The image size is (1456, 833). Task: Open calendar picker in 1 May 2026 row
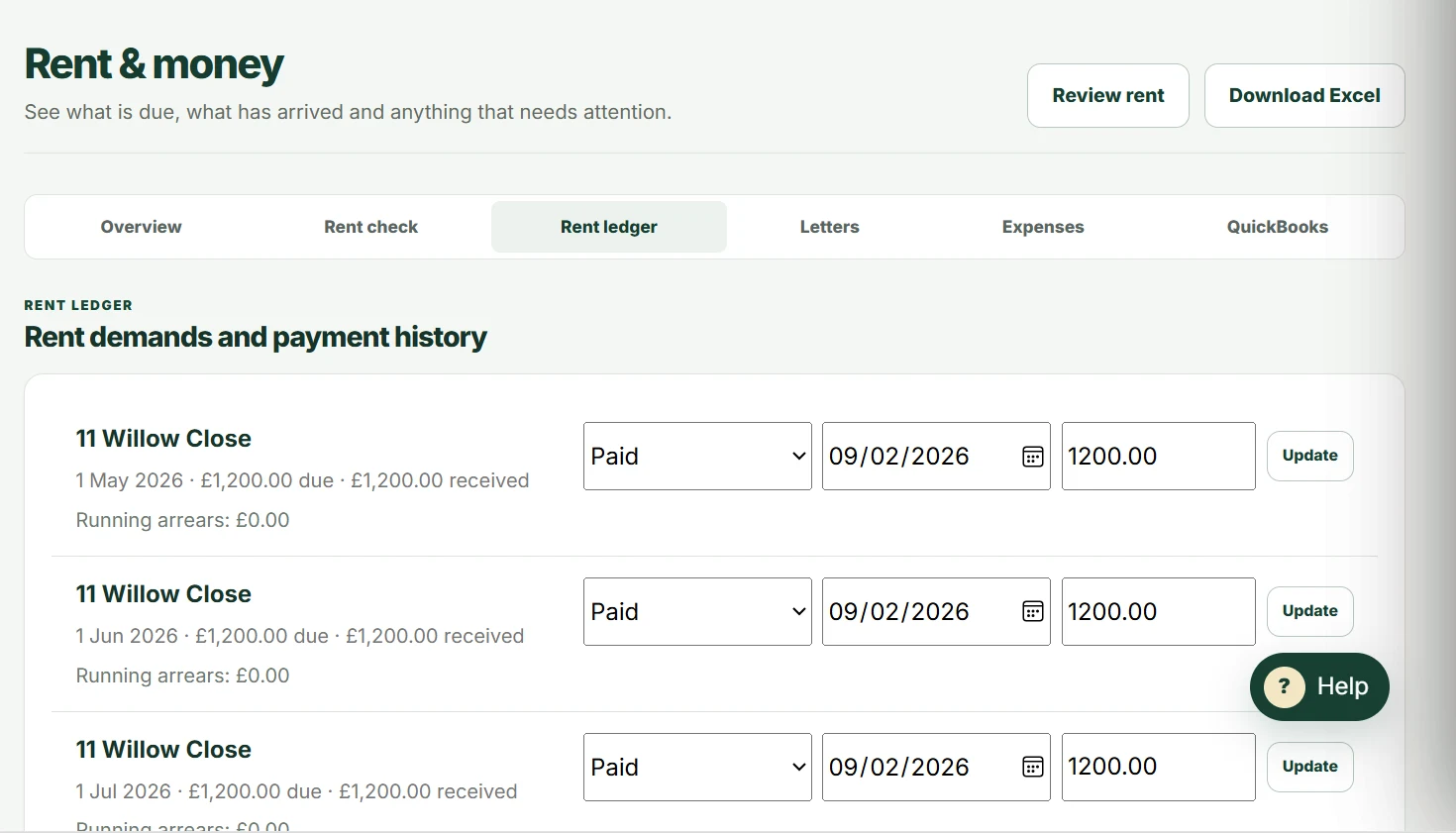tap(1032, 457)
